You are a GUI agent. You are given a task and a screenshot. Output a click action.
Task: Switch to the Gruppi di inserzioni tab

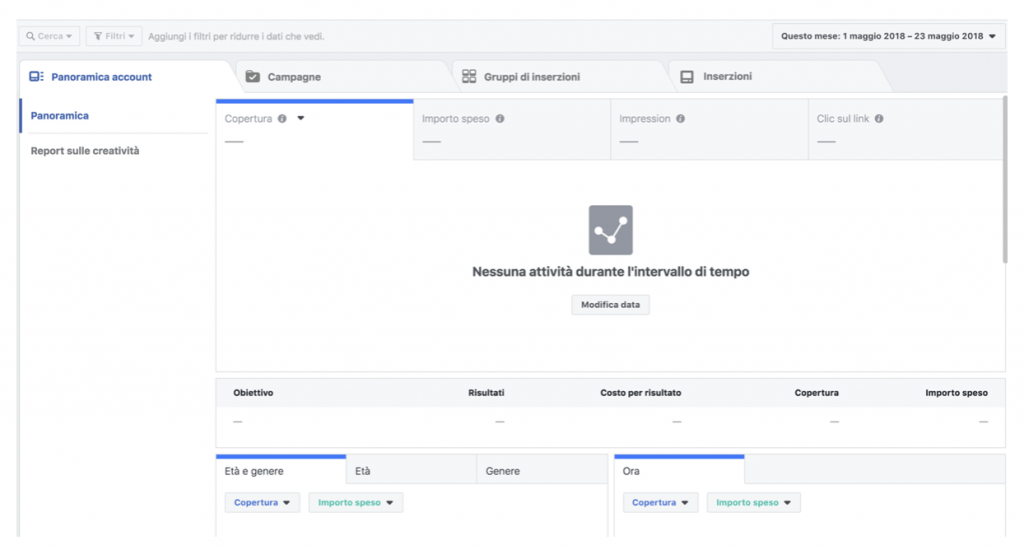559,76
